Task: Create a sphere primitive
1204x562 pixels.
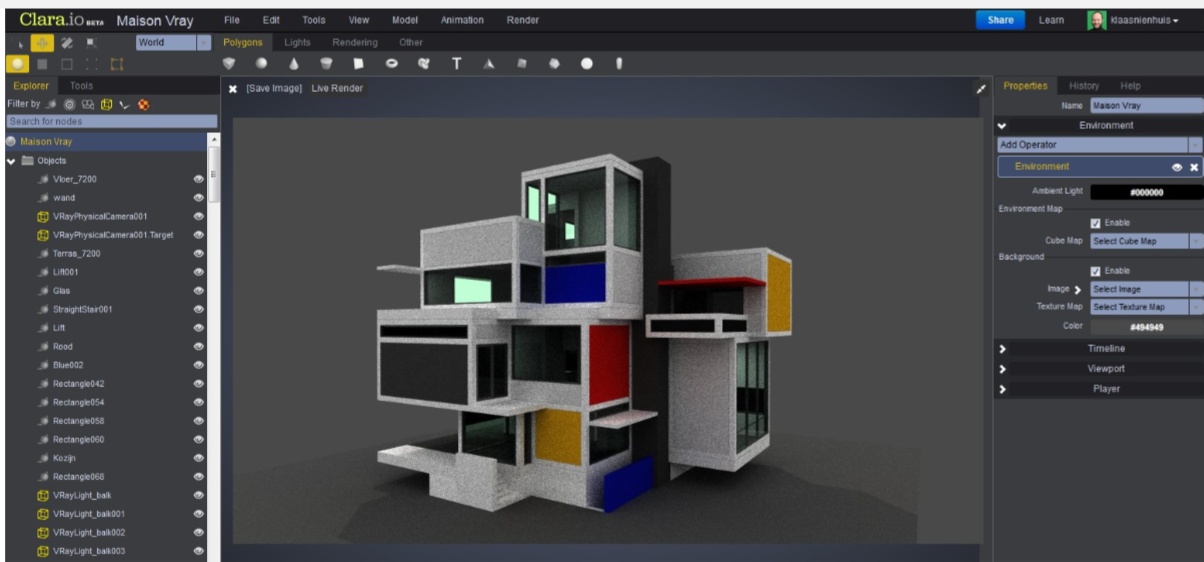Action: 261,63
